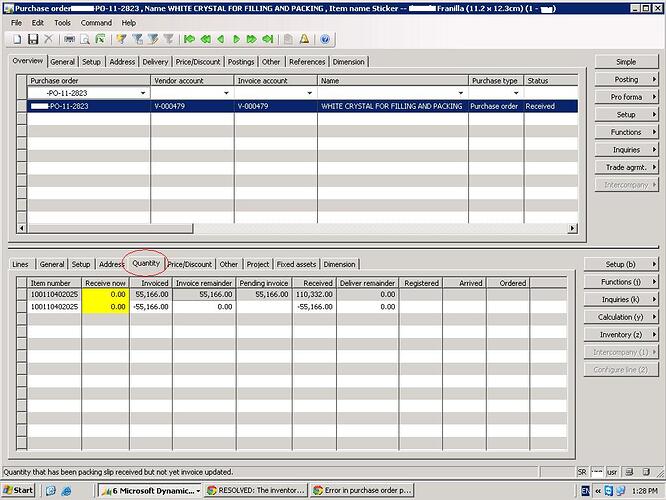Click the header Functions button

tap(626, 132)
